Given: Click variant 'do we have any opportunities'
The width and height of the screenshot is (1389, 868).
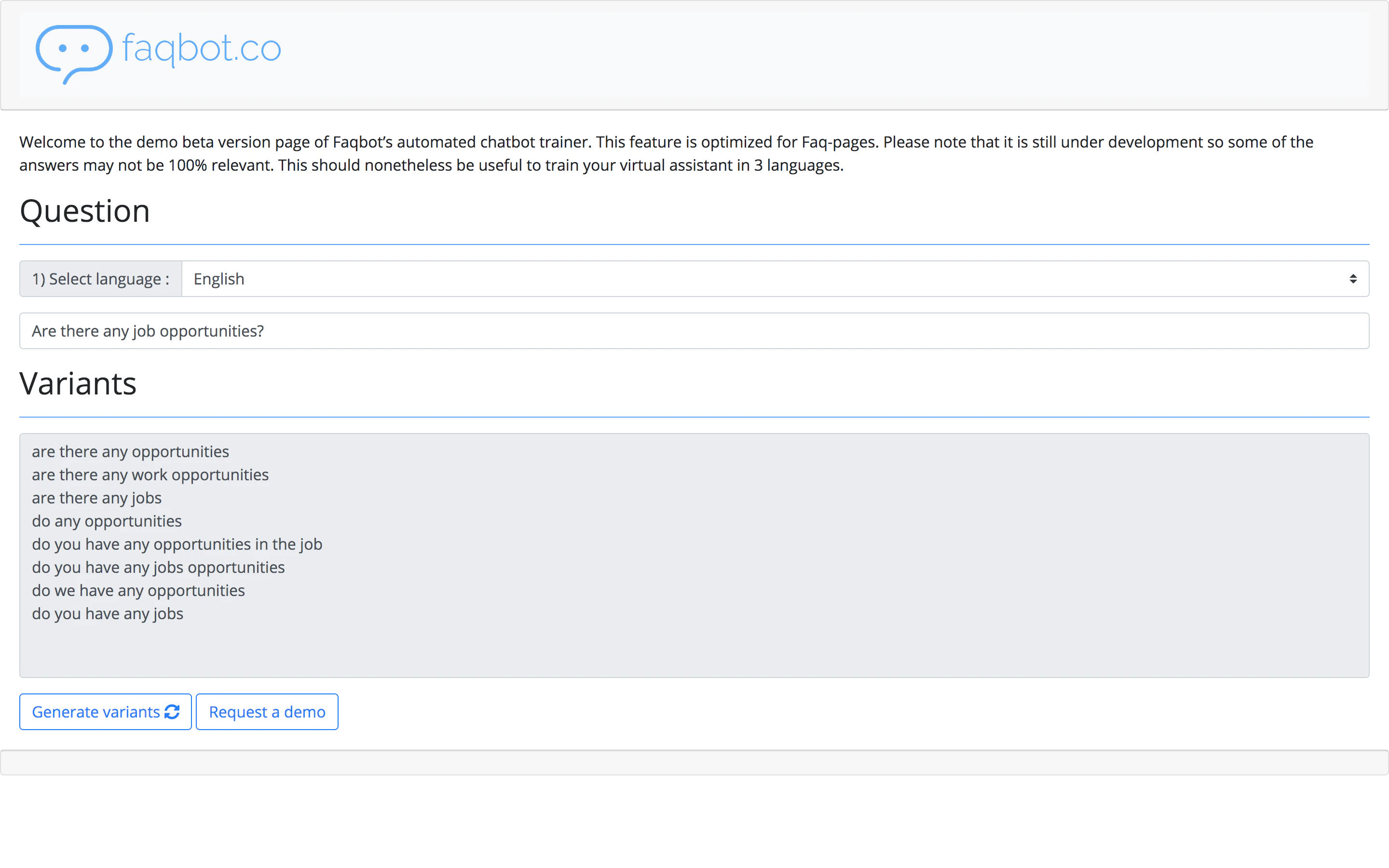Looking at the screenshot, I should pyautogui.click(x=138, y=591).
